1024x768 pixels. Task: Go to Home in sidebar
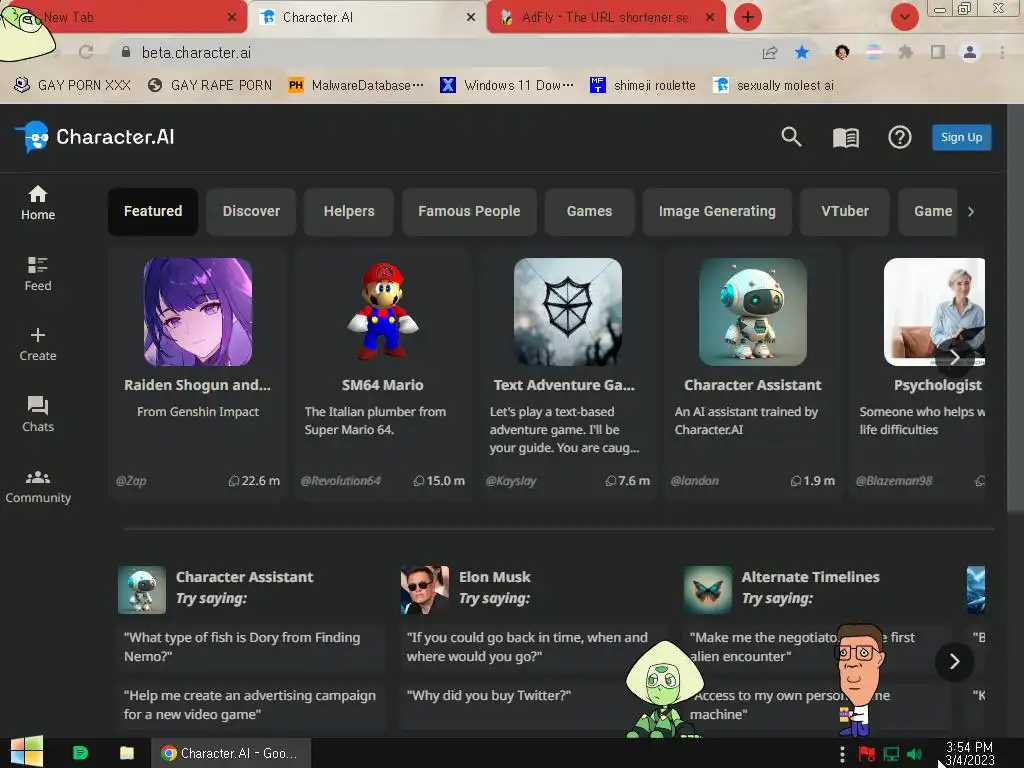tap(38, 203)
